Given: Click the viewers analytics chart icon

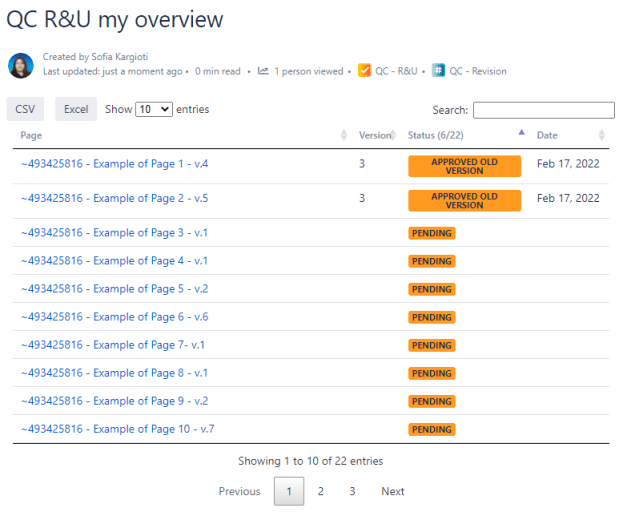Looking at the screenshot, I should (x=263, y=71).
